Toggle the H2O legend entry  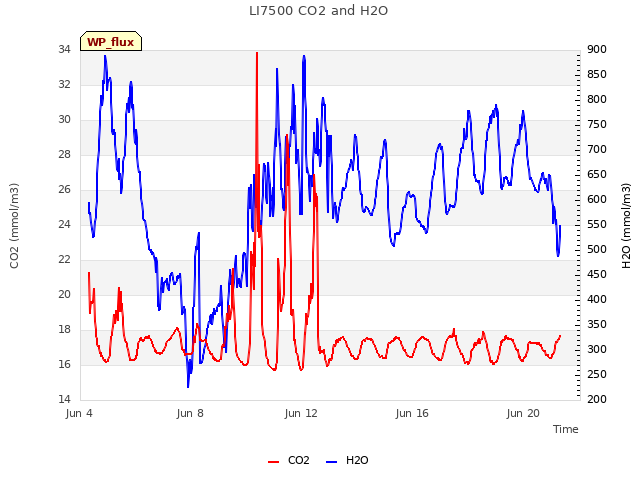tap(347, 460)
